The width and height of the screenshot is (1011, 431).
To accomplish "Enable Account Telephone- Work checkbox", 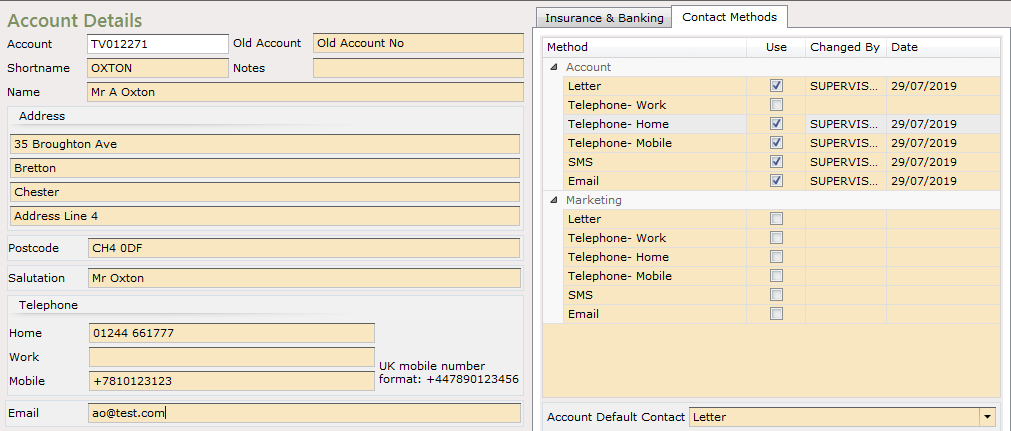I will [x=776, y=105].
